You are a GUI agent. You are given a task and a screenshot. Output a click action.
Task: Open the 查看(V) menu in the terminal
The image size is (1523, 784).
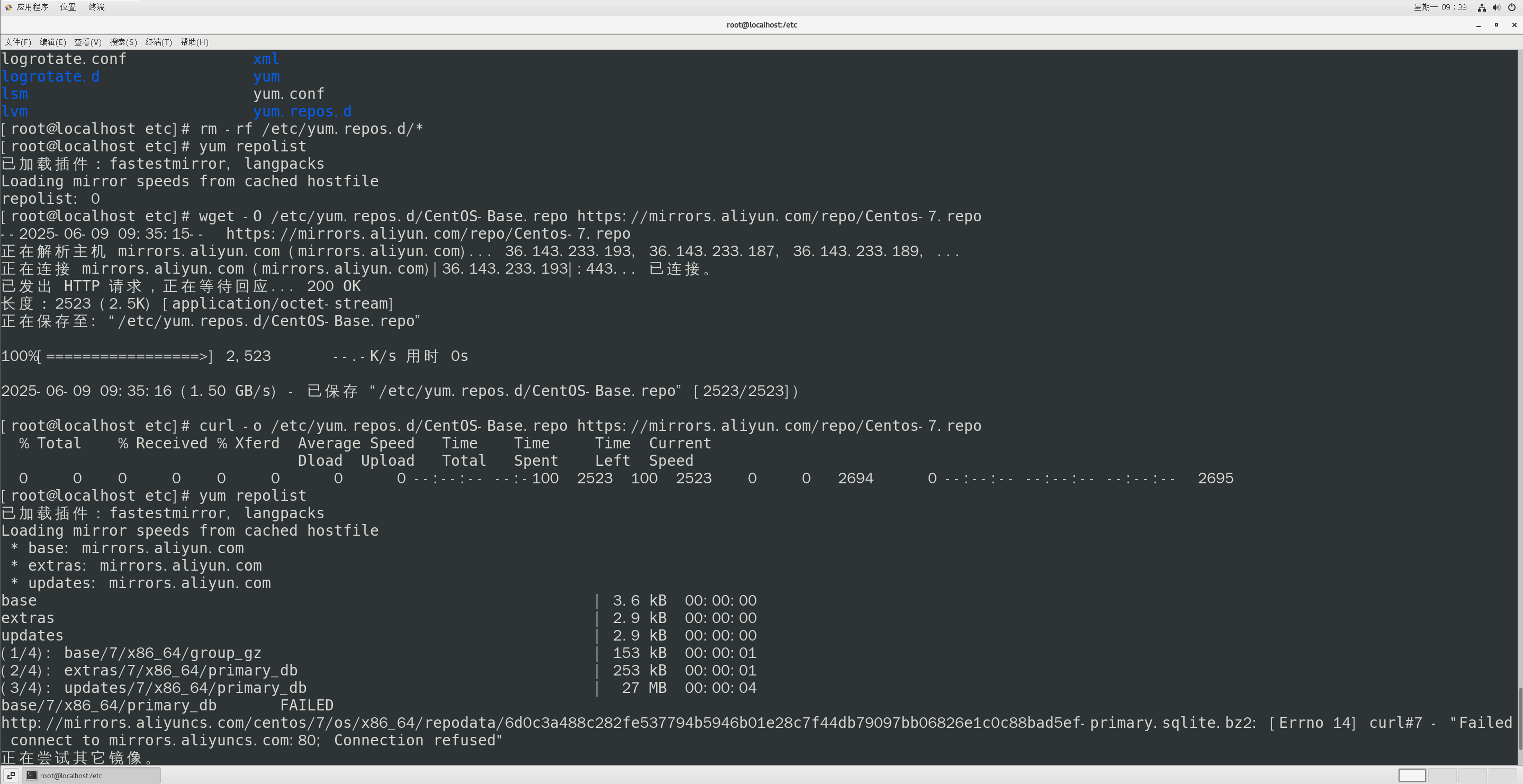87,42
